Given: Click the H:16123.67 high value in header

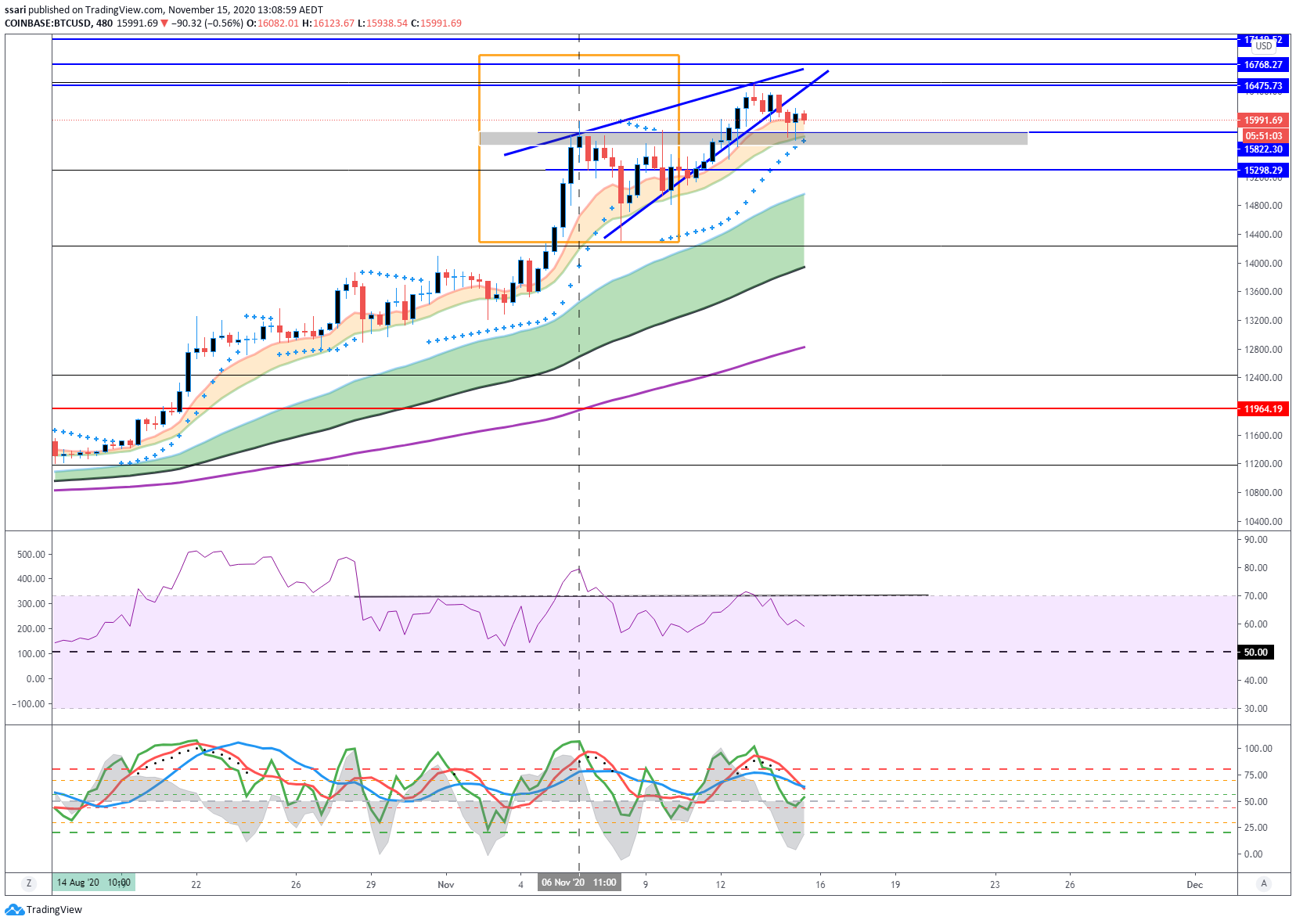Looking at the screenshot, I should (328, 23).
